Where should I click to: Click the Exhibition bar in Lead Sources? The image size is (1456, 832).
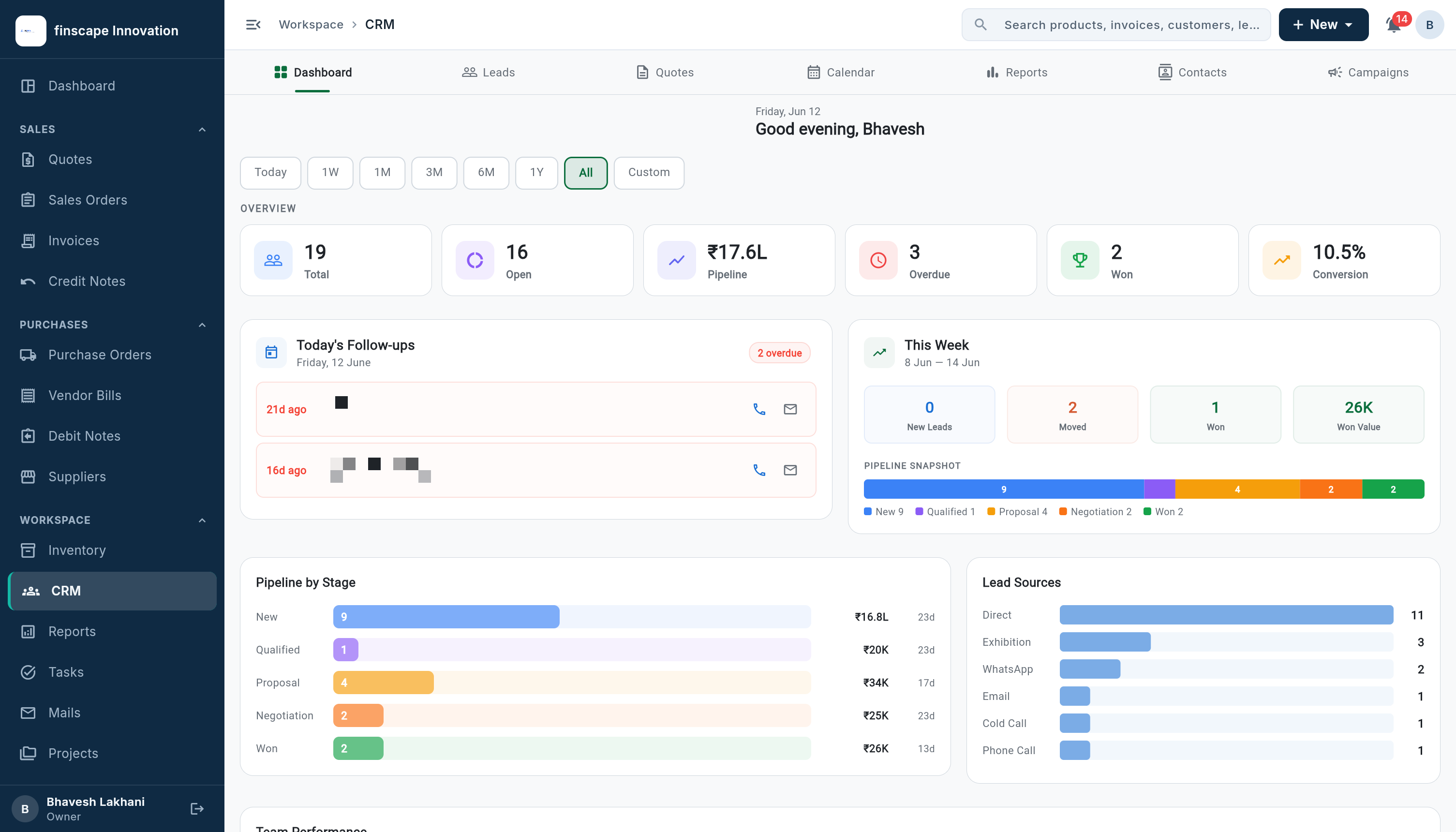[x=1105, y=642]
